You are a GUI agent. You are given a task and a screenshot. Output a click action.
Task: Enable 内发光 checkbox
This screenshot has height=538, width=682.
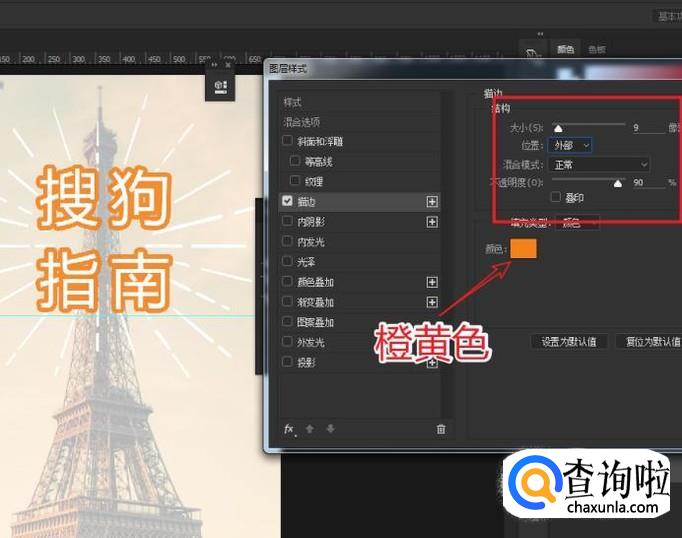(287, 241)
